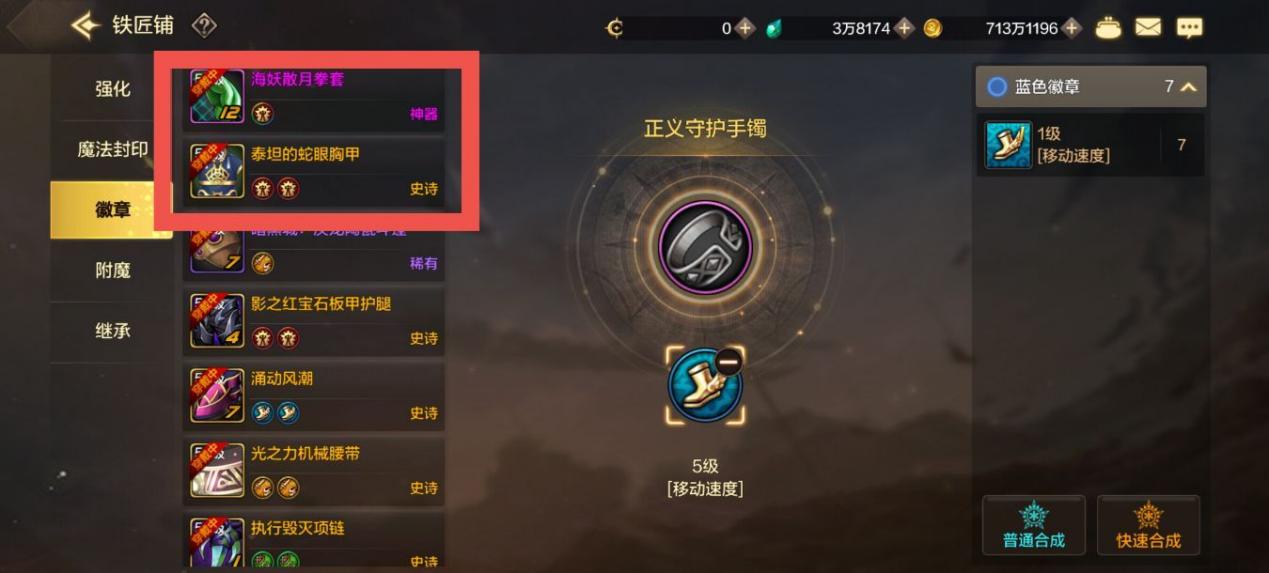
Task: Click the 正义守护手镯 bracelet icon in center
Action: 705,247
